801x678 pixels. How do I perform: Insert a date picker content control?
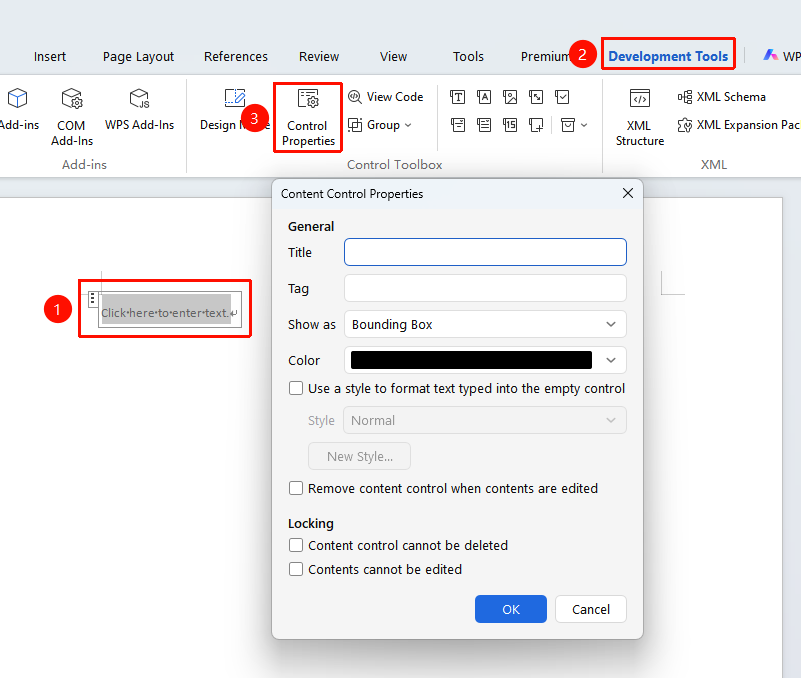tap(510, 125)
